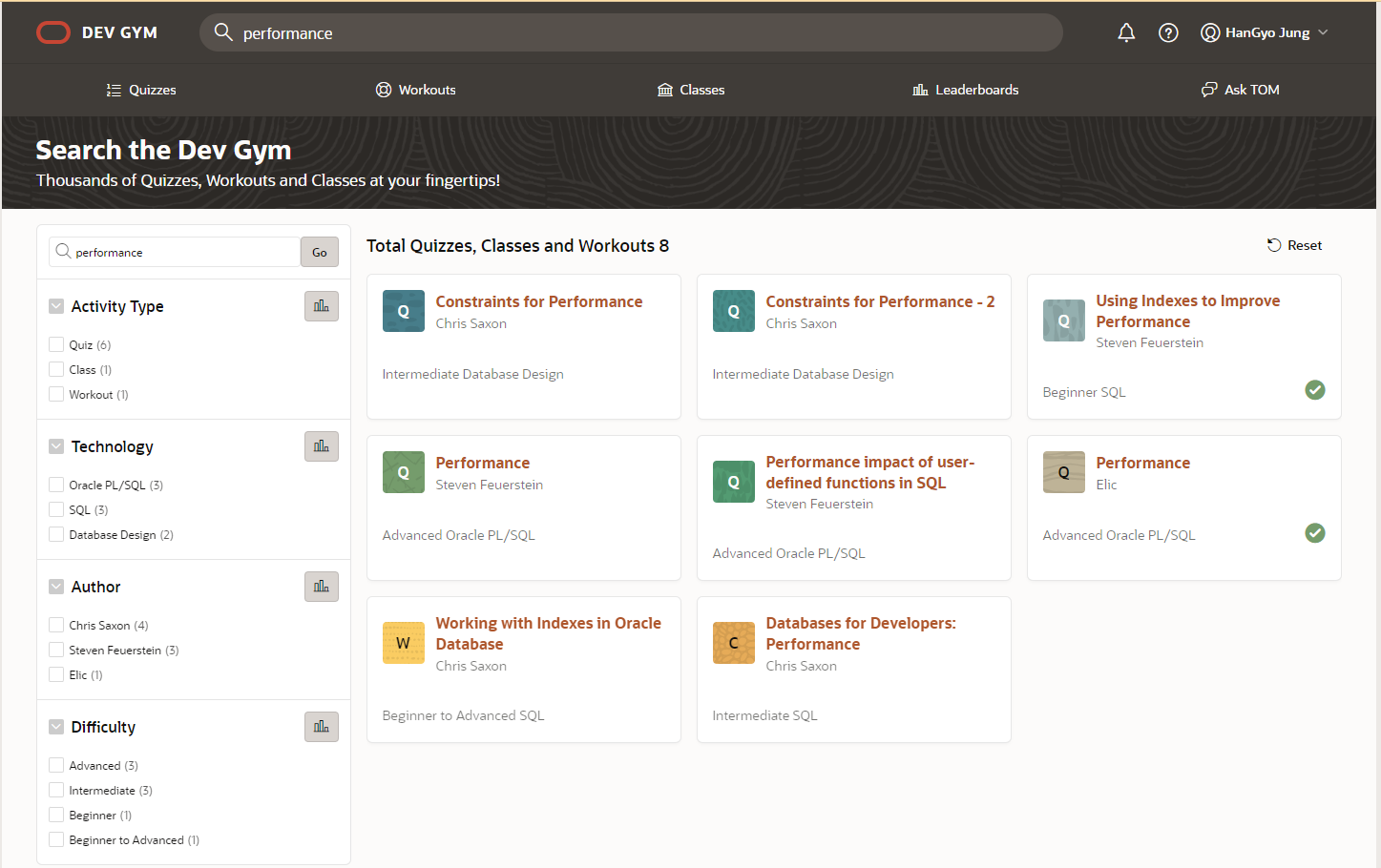Collapse the Author filter section
The height and width of the screenshot is (868, 1381).
click(x=56, y=587)
